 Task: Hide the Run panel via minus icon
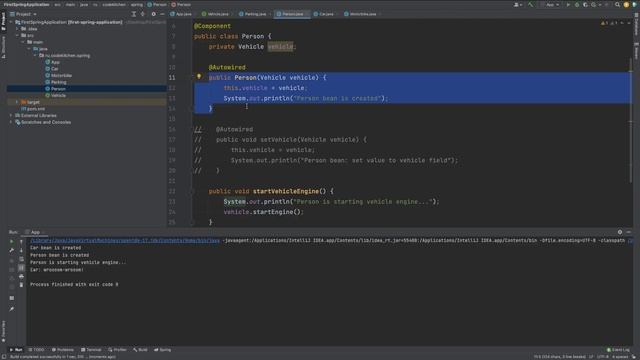click(629, 232)
